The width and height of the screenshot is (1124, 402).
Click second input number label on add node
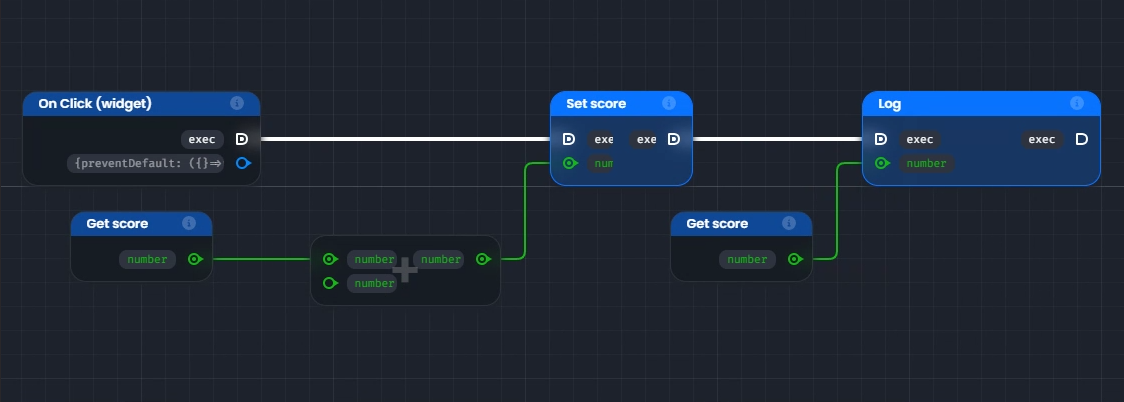click(372, 283)
